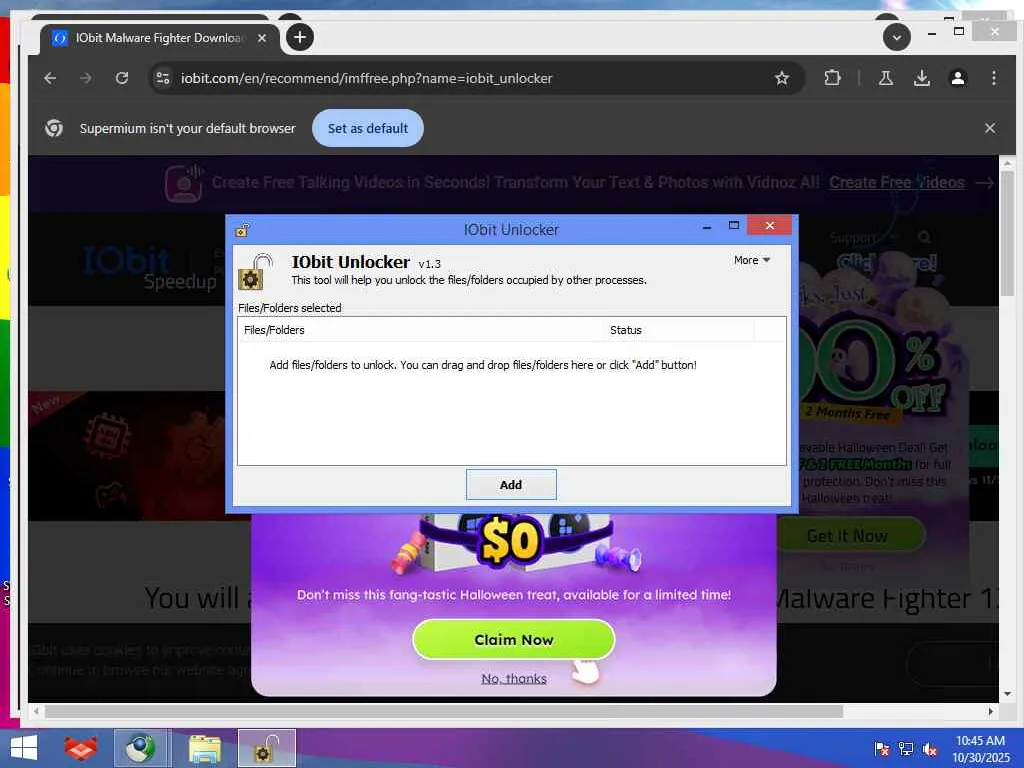Click the page scrollbar down arrow

coord(1007,694)
